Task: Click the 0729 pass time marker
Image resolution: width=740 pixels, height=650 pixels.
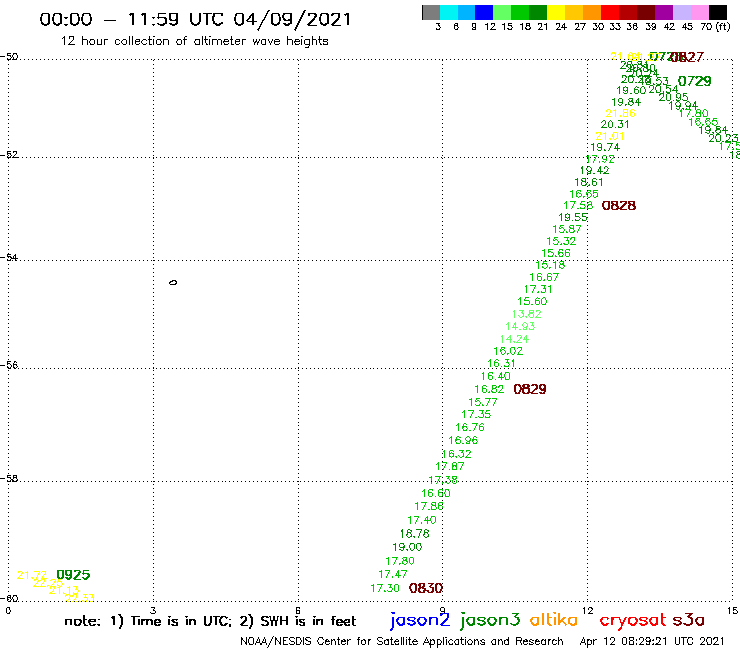Action: 694,81
